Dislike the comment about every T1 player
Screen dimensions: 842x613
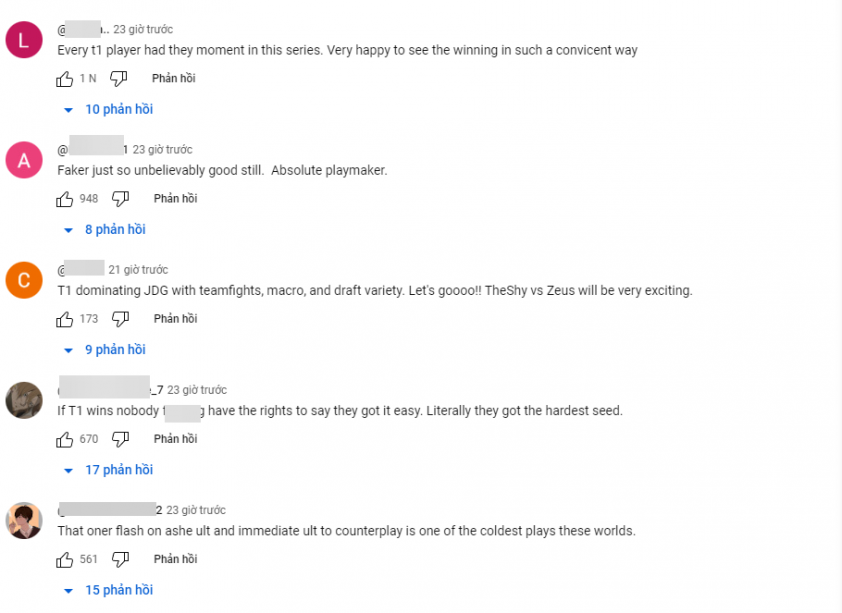119,79
